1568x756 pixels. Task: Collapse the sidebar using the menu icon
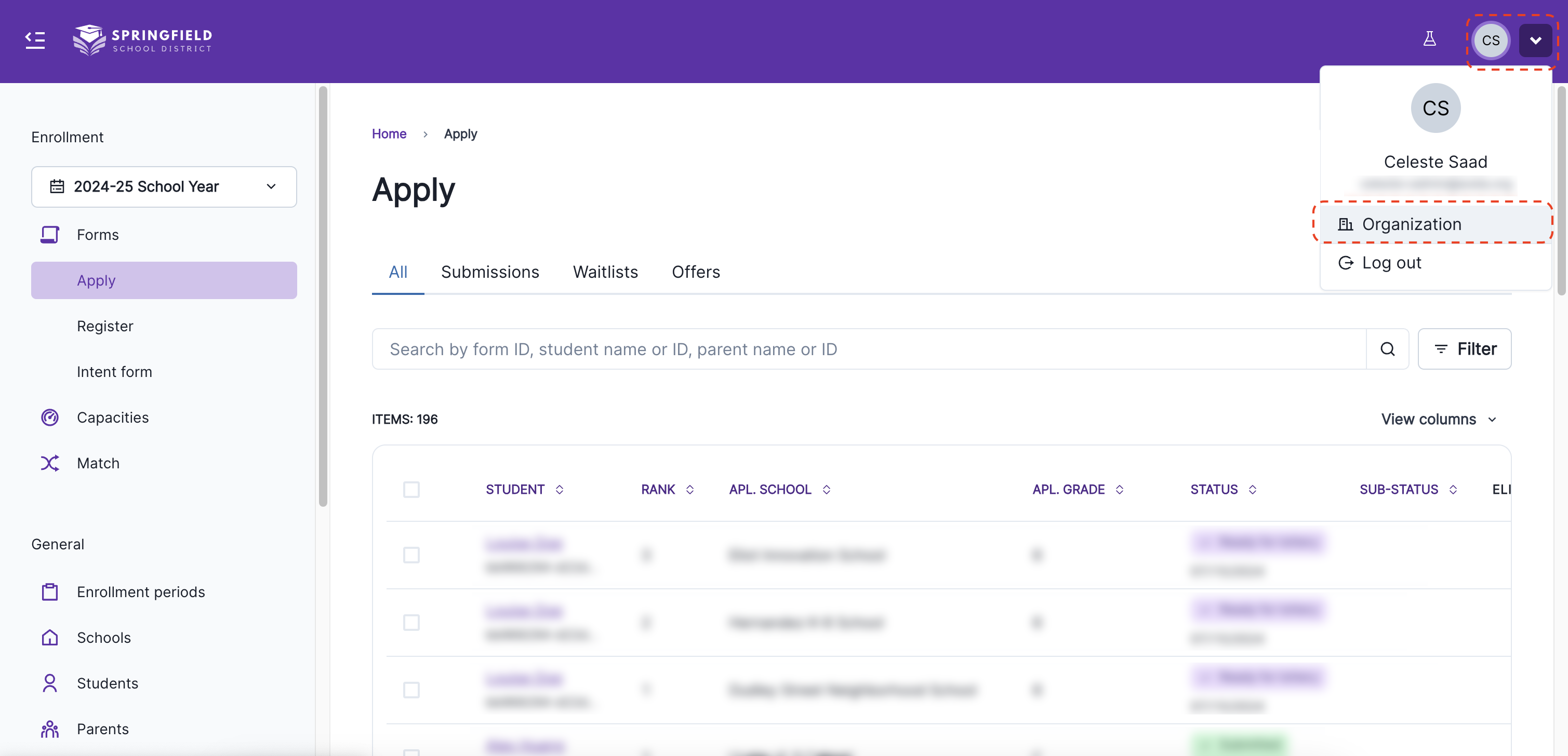pos(35,40)
